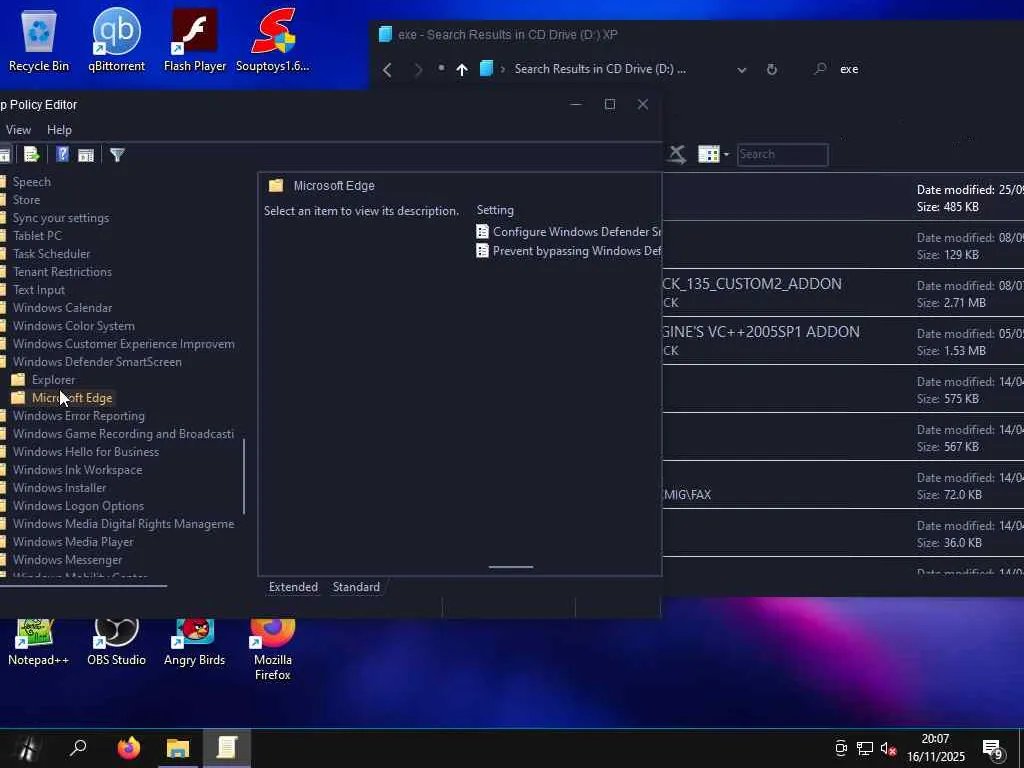Select the Windows Logon Options tree node
1024x768 pixels.
point(78,506)
